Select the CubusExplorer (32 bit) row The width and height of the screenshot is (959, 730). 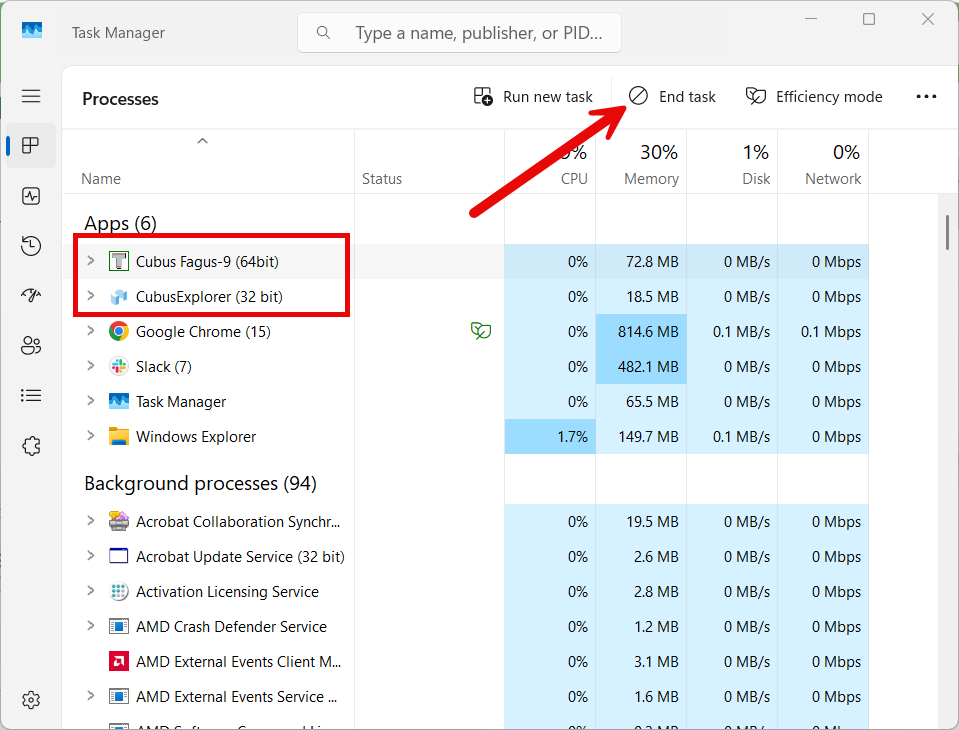point(209,297)
